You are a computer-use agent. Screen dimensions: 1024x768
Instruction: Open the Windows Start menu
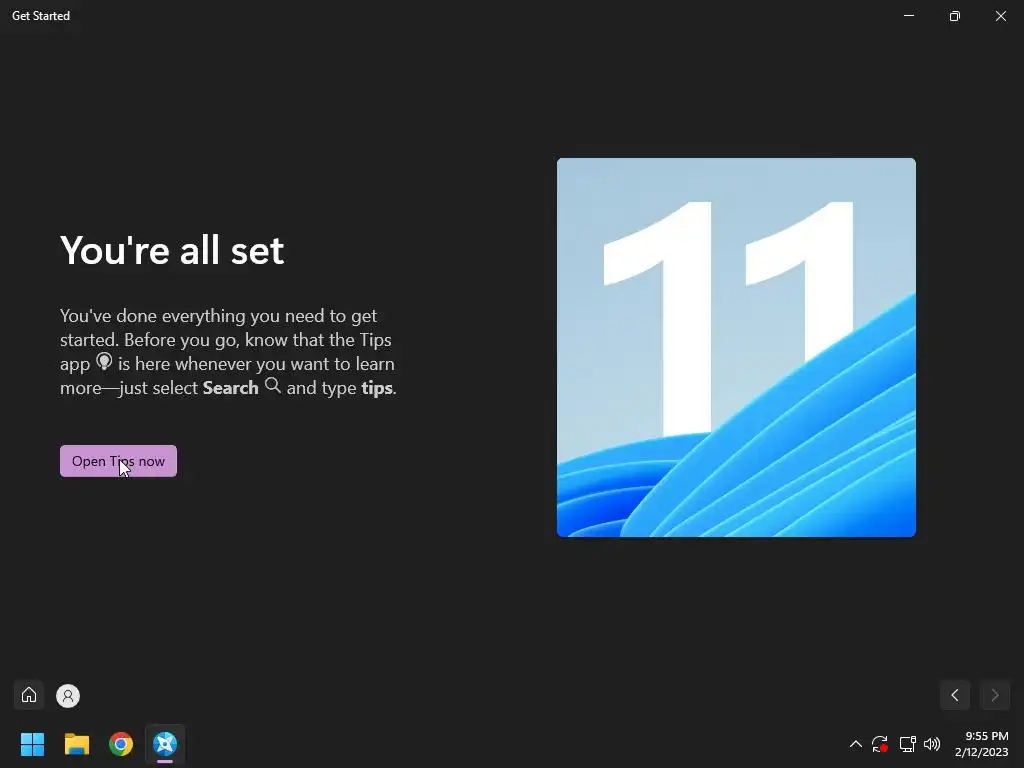(32, 744)
